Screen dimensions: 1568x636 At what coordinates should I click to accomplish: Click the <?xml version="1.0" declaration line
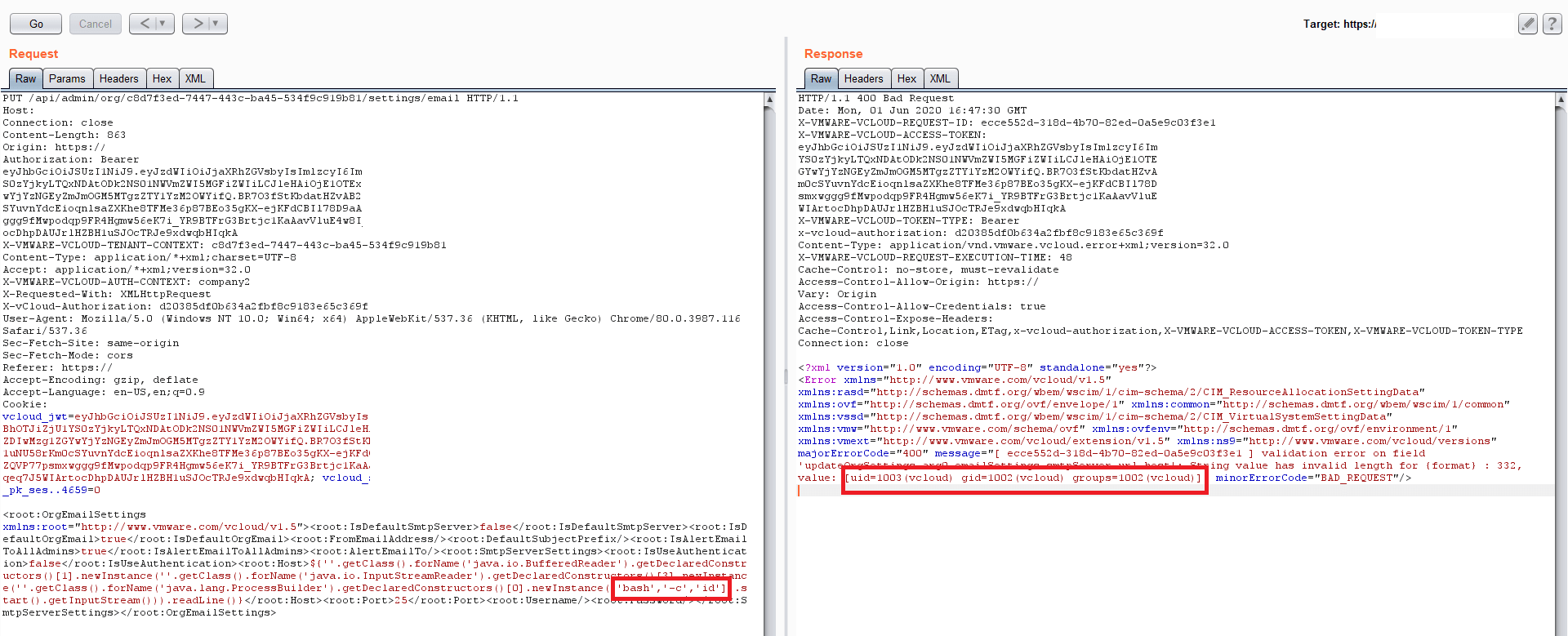pos(978,367)
